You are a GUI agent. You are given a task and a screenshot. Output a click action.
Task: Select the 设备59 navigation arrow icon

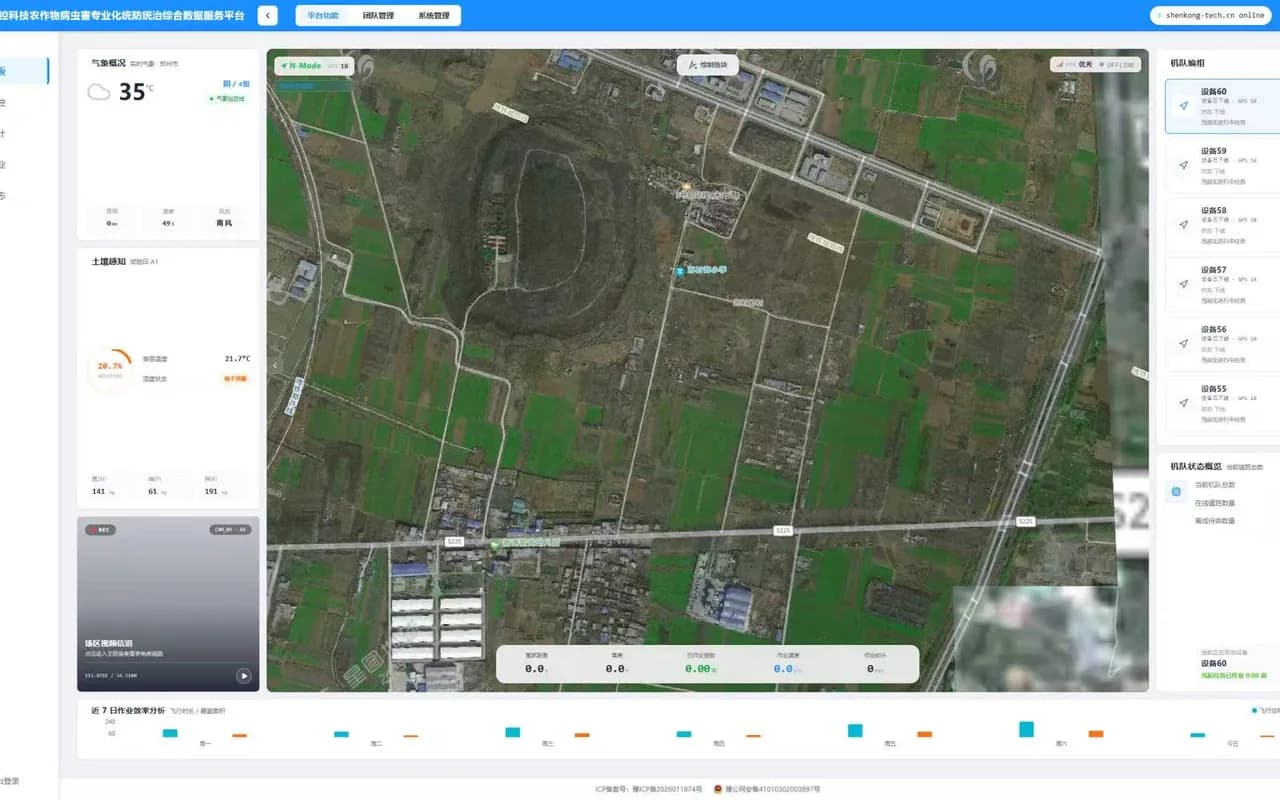(x=1184, y=165)
